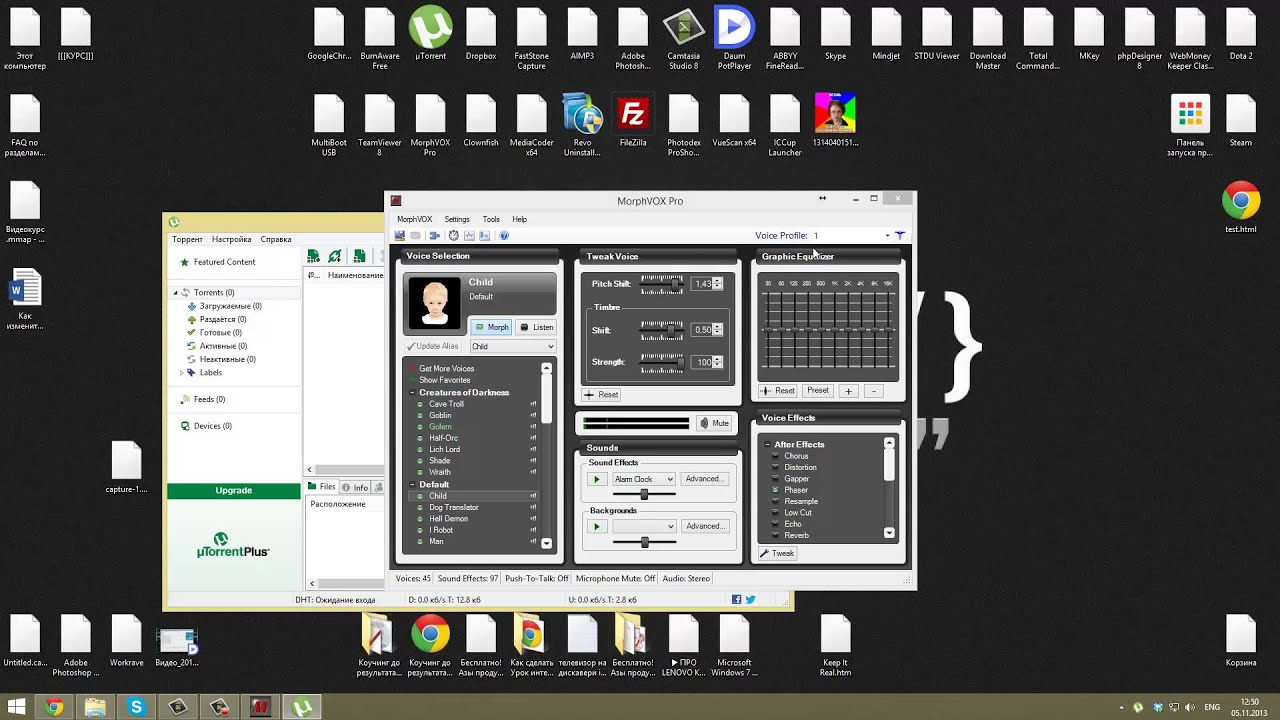Click Reset under Tweak Voice
The width and height of the screenshot is (1280, 720).
[602, 395]
